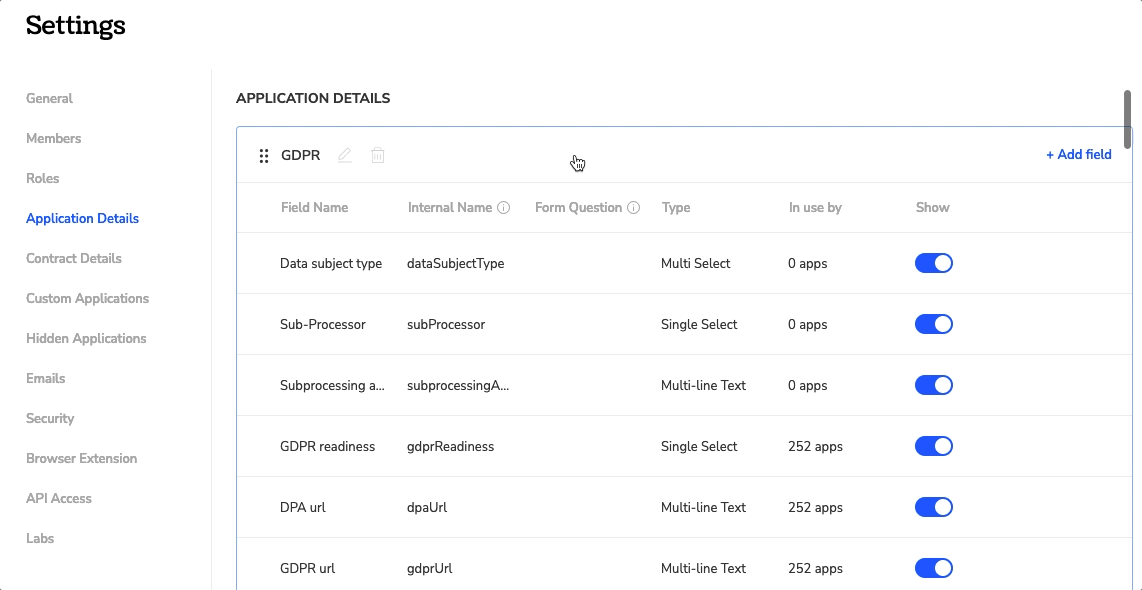Click the + Add field link
The width and height of the screenshot is (1142, 590).
[x=1079, y=154]
